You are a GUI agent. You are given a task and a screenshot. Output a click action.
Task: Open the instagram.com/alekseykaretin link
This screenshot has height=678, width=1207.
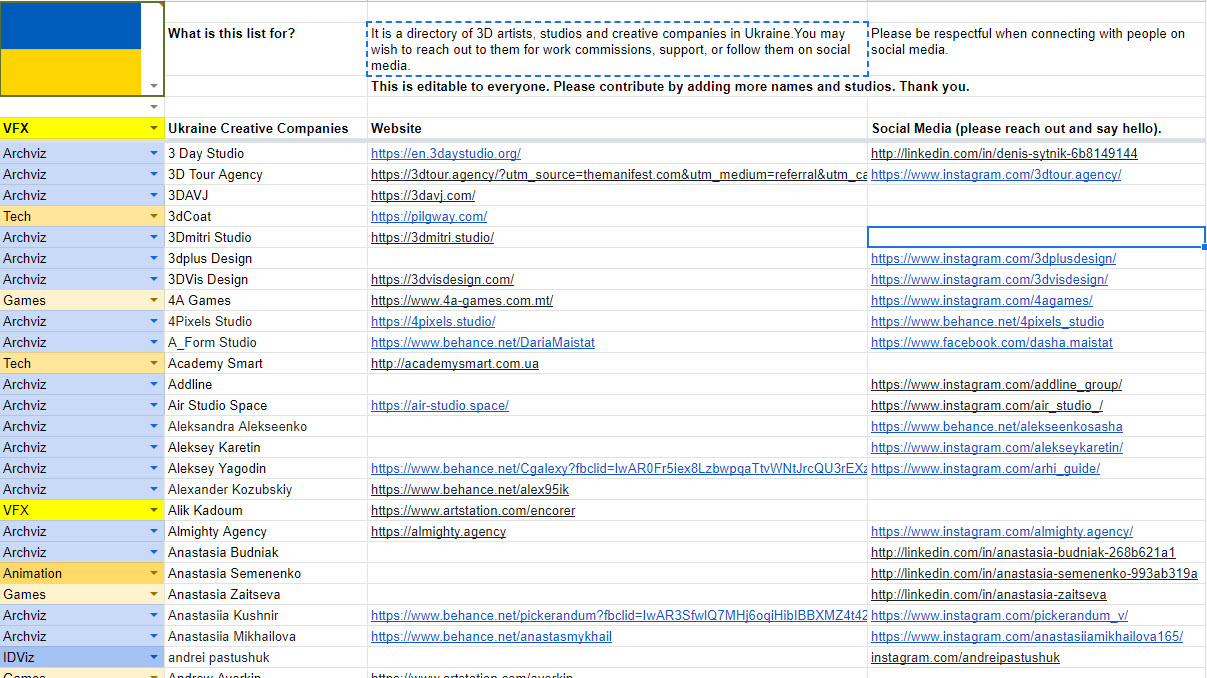click(997, 448)
